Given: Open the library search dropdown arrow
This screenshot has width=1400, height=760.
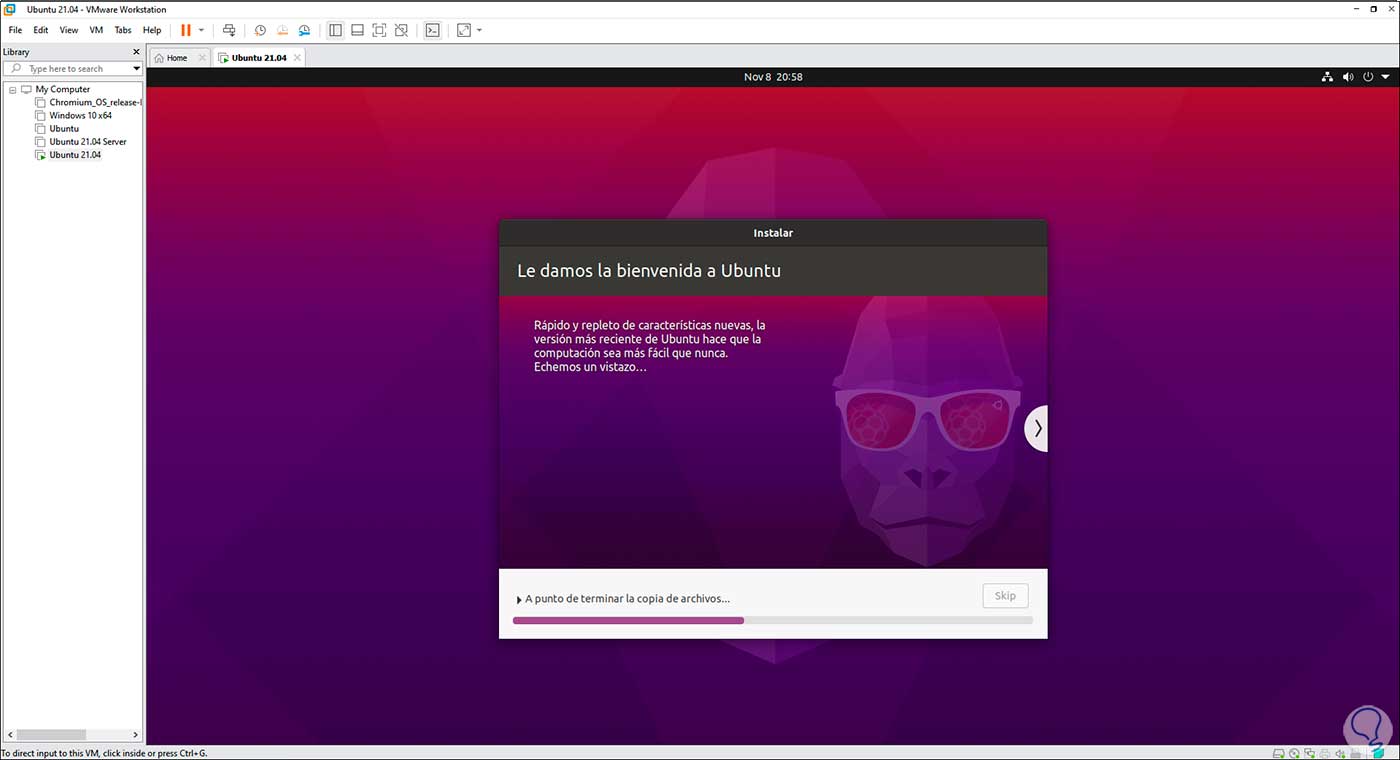Looking at the screenshot, I should tap(137, 69).
